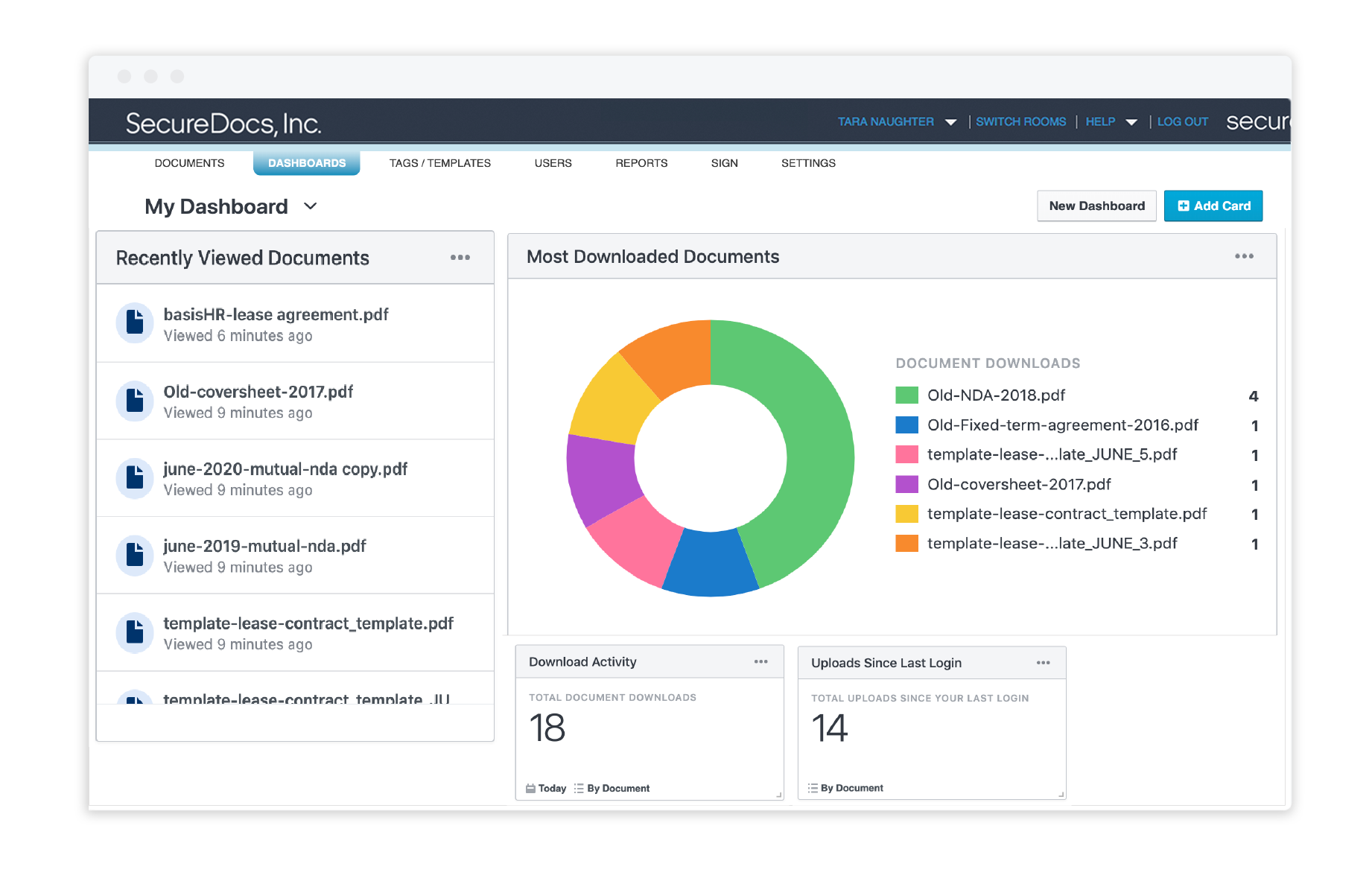Image resolution: width=1372 pixels, height=887 pixels.
Task: Click the file icon for june-2019-mutual-nda.pdf
Action: (135, 555)
